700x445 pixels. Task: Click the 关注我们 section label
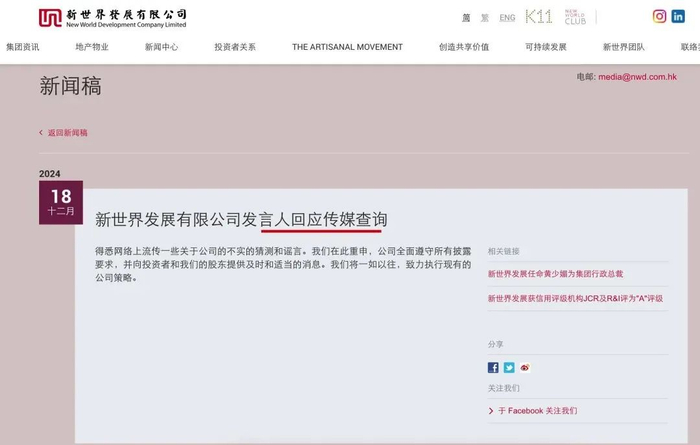(503, 388)
